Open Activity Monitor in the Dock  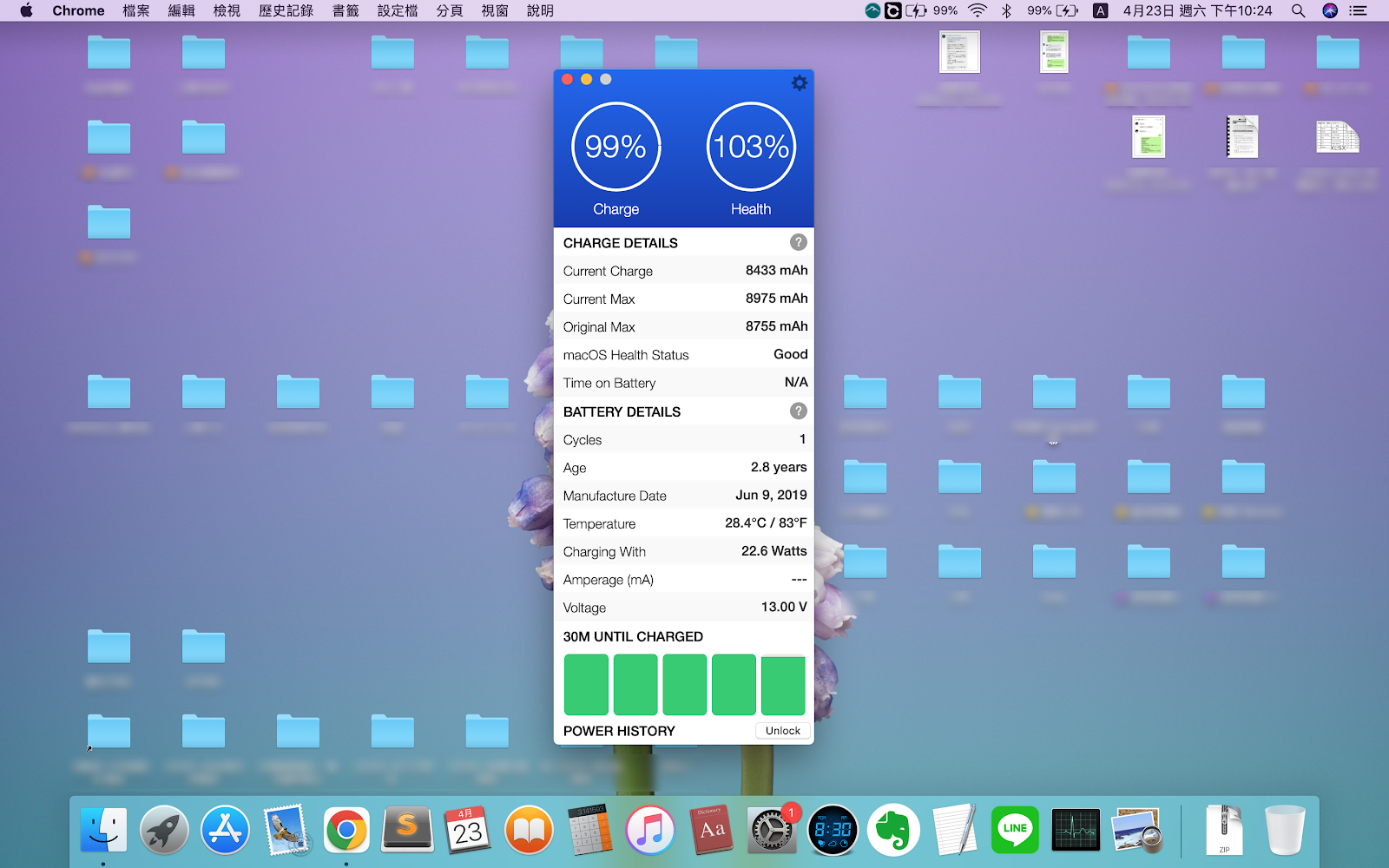pos(1076,831)
